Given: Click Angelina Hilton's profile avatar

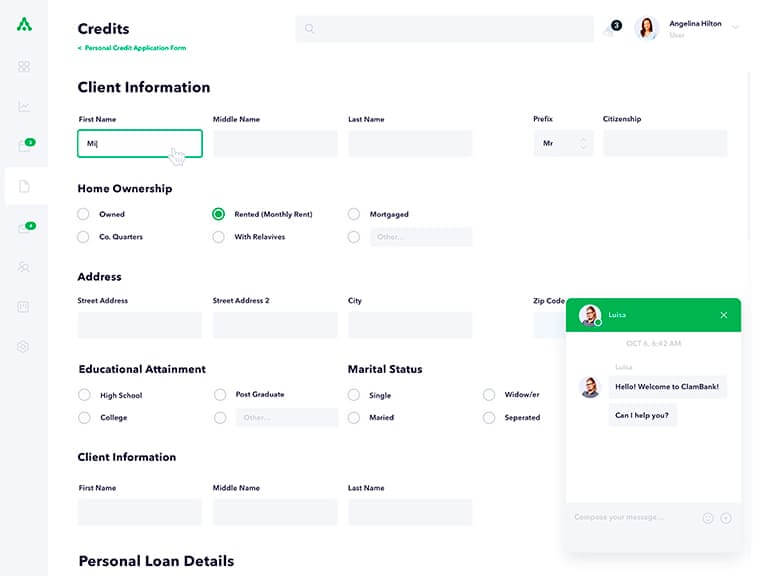Looking at the screenshot, I should pos(647,28).
